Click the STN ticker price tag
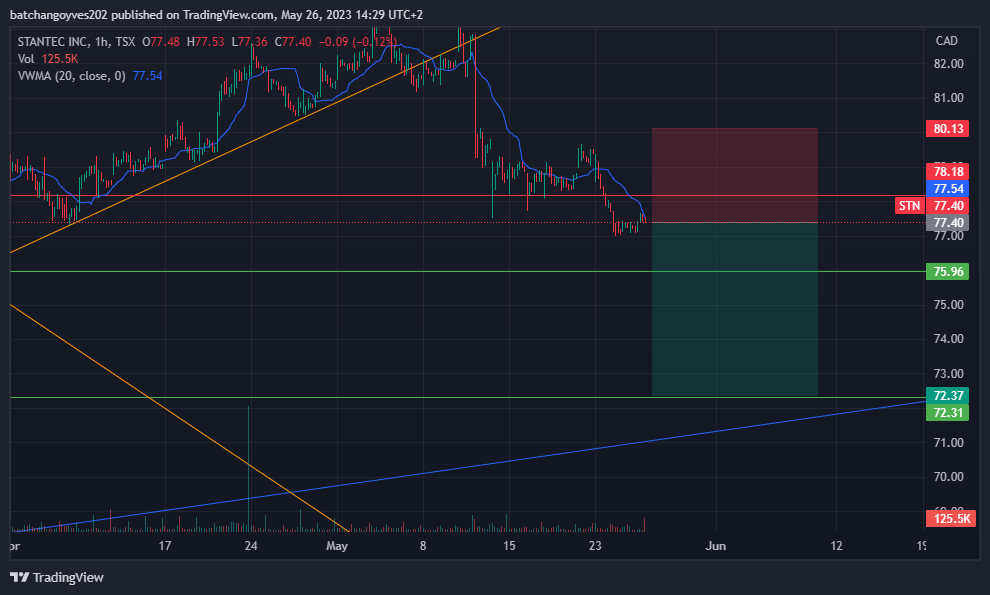Screen dimensions: 990x595 909,206
